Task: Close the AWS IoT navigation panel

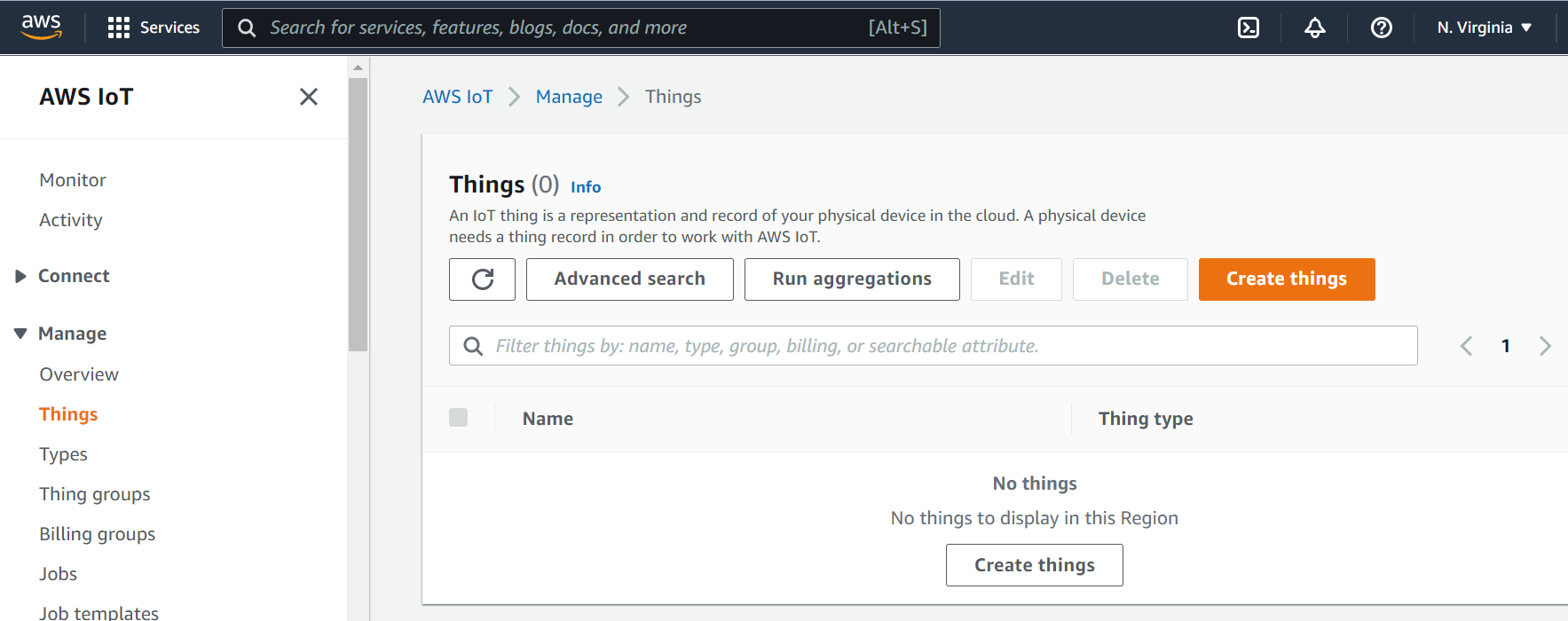Action: pyautogui.click(x=309, y=97)
